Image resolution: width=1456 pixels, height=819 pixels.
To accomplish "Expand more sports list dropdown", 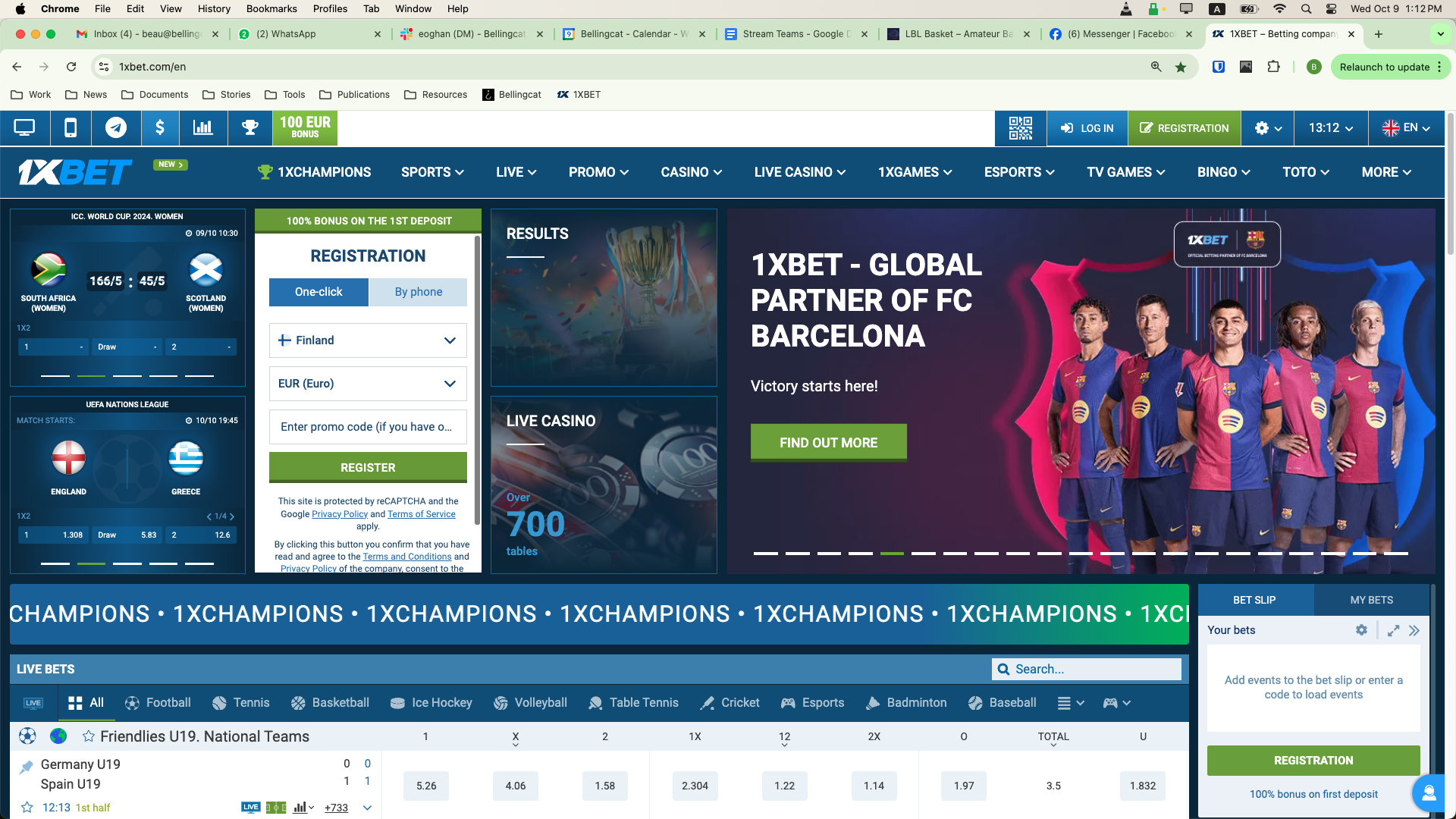I will (1071, 703).
